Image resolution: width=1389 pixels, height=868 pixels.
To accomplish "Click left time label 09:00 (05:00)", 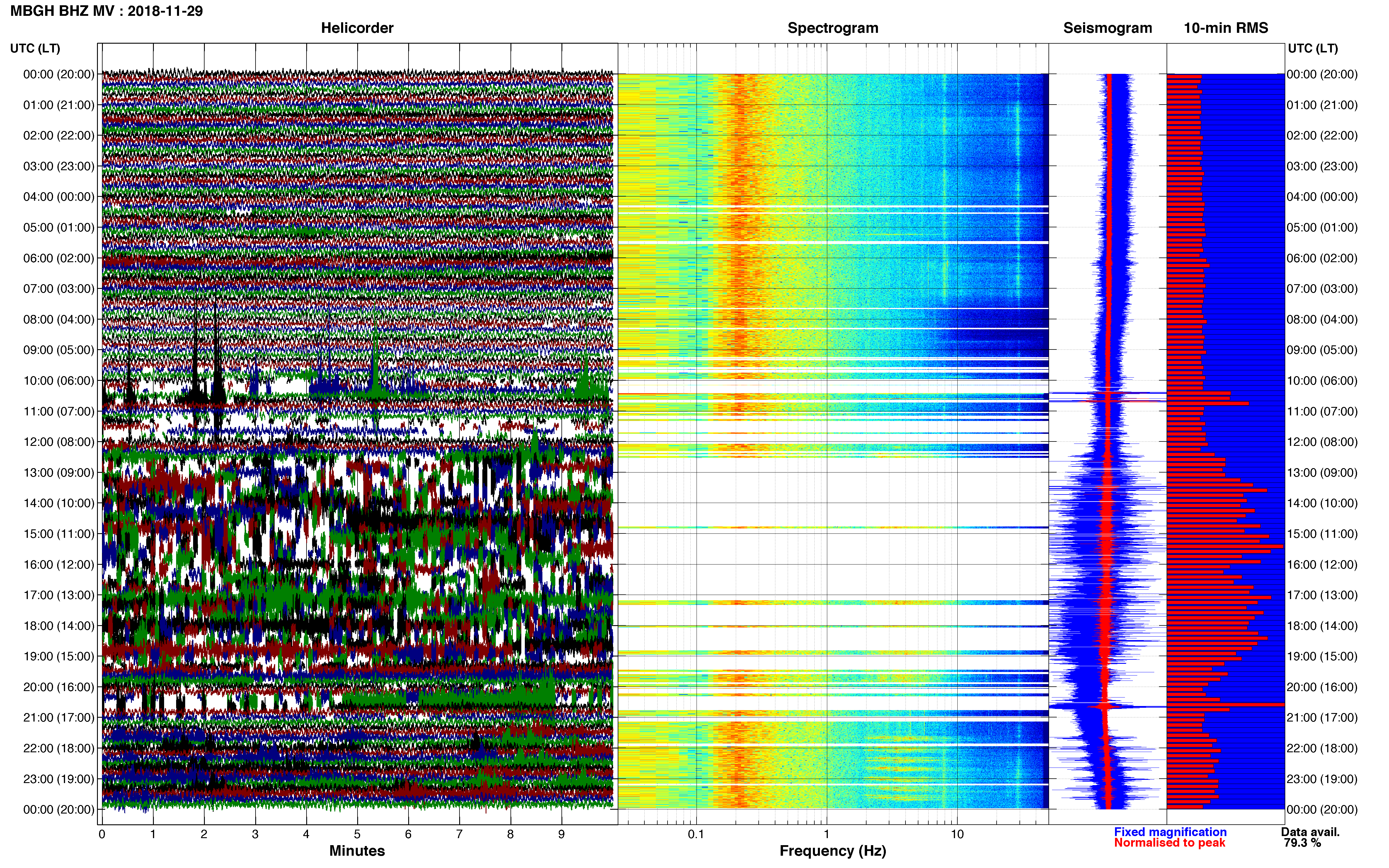I will click(x=59, y=350).
